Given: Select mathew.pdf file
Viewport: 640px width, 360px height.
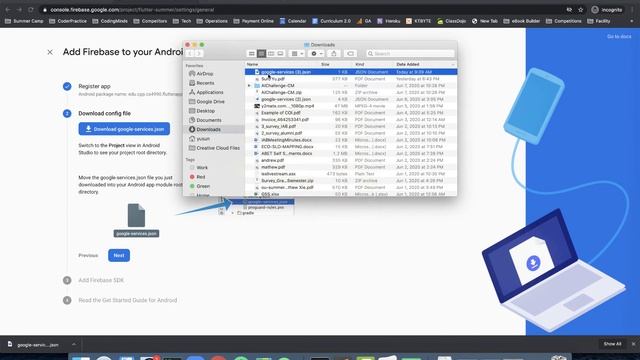Looking at the screenshot, I should [351, 167].
